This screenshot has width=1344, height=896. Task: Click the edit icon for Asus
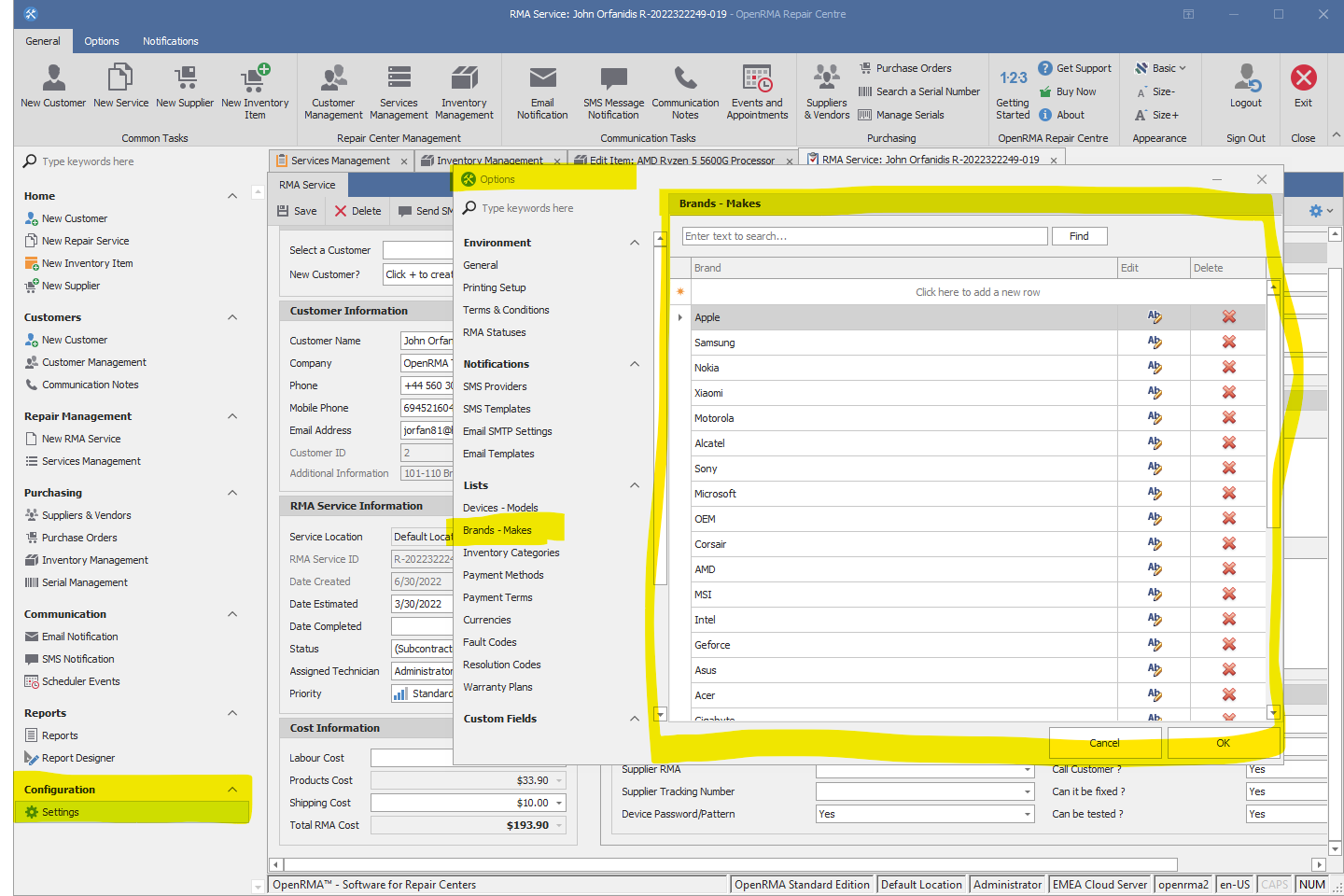click(1155, 670)
